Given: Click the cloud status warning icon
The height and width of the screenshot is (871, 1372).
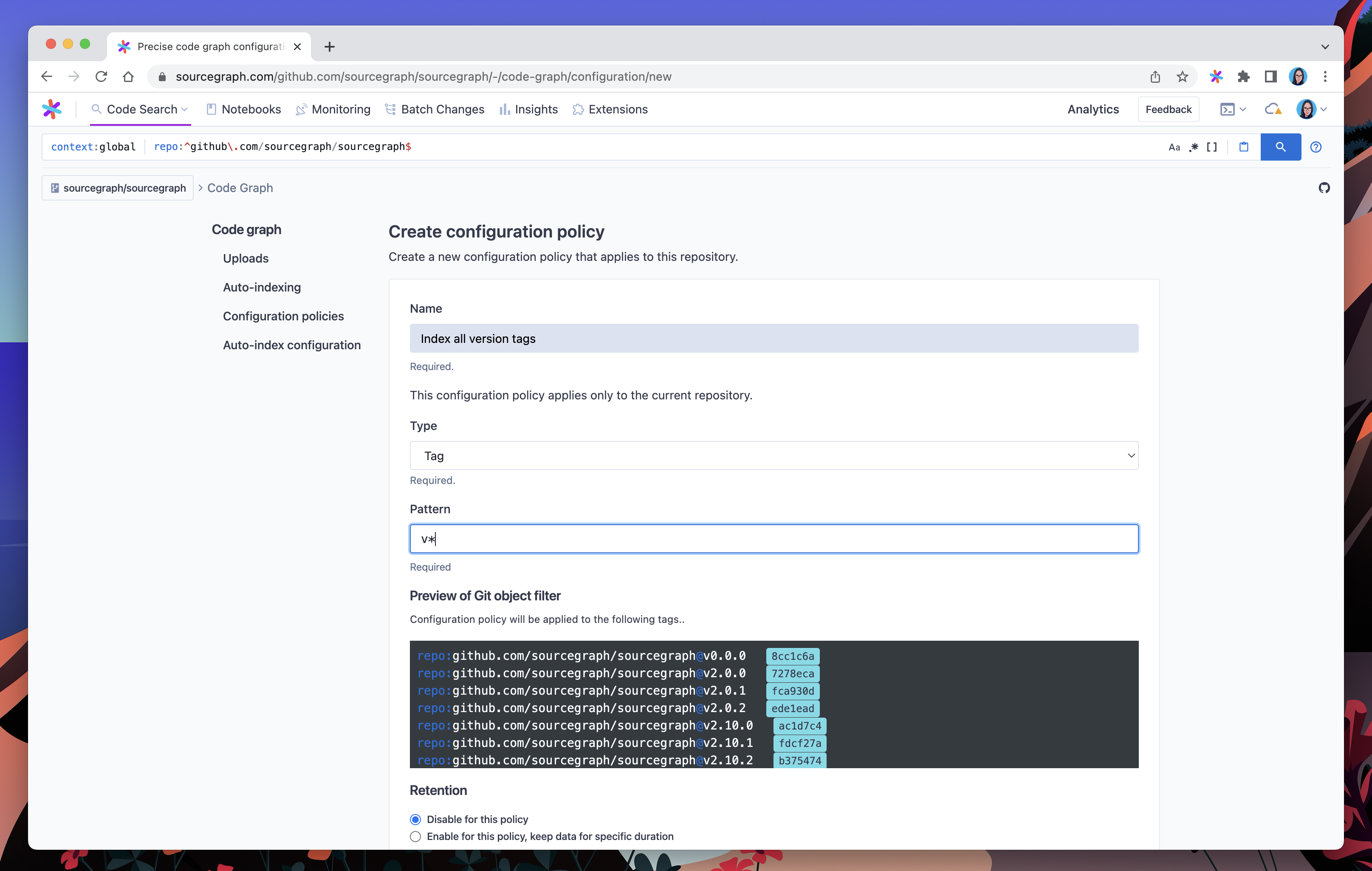Looking at the screenshot, I should pyautogui.click(x=1273, y=109).
